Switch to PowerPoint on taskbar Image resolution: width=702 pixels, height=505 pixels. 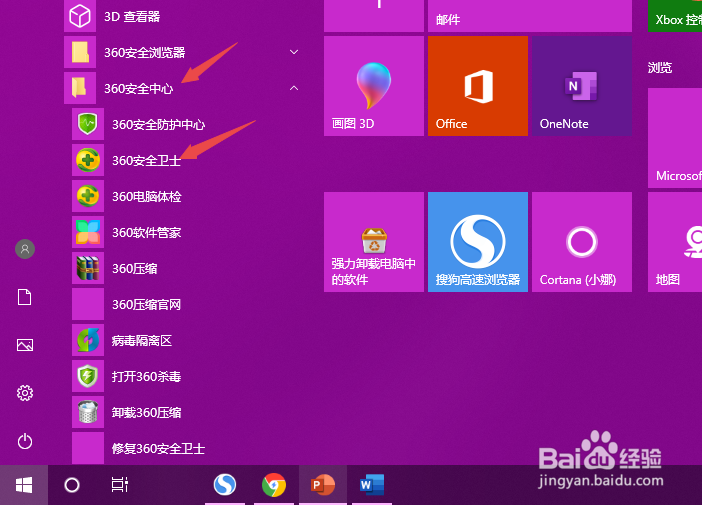click(x=323, y=485)
